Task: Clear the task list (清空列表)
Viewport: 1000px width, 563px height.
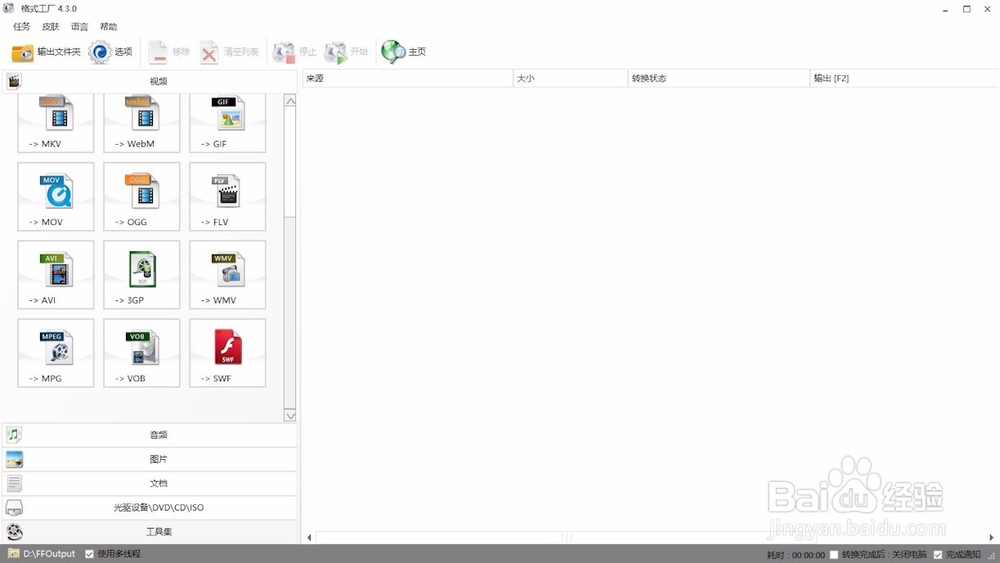Action: click(x=229, y=52)
